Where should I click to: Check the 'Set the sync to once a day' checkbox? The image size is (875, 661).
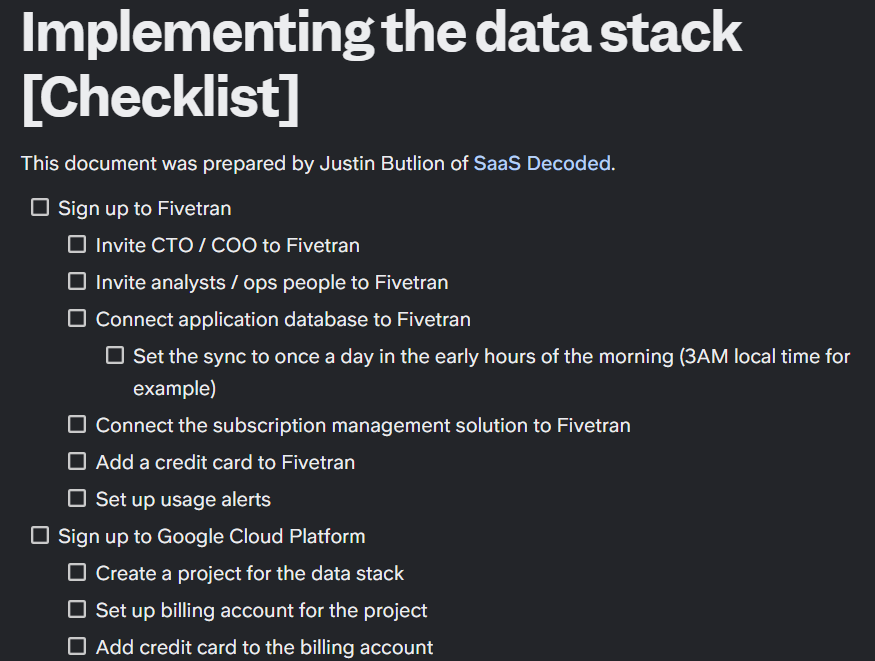[115, 356]
